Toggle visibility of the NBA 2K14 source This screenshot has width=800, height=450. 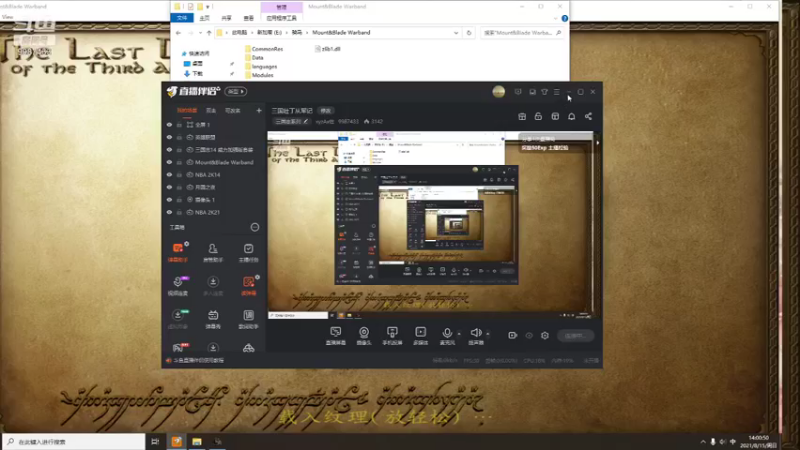click(x=169, y=174)
